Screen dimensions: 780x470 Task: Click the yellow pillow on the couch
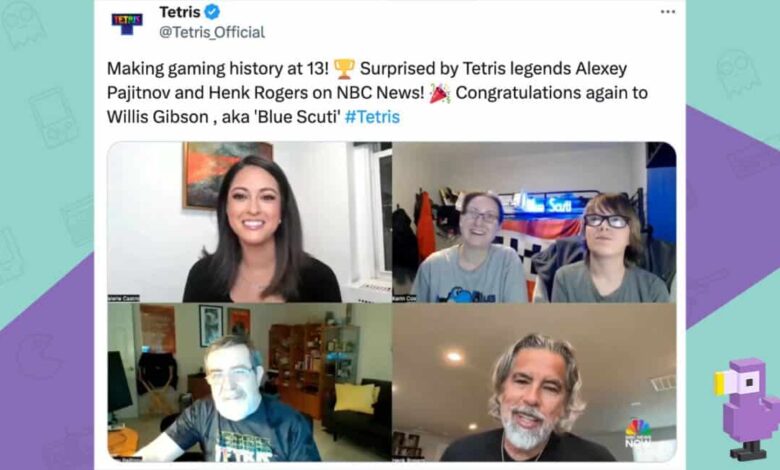pyautogui.click(x=356, y=397)
